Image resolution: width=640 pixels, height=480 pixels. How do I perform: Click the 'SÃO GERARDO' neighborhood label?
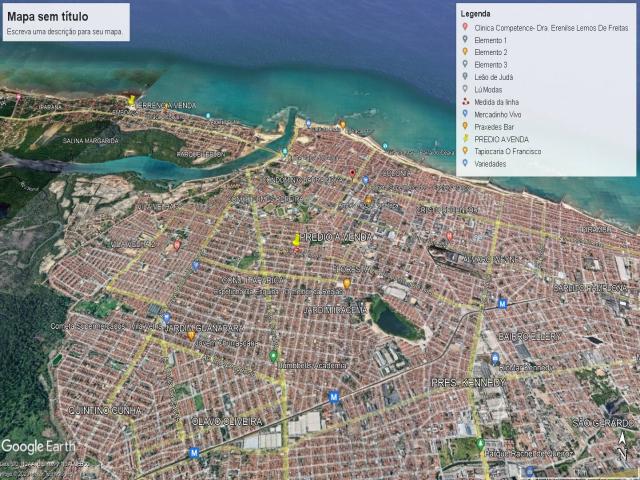click(x=603, y=423)
